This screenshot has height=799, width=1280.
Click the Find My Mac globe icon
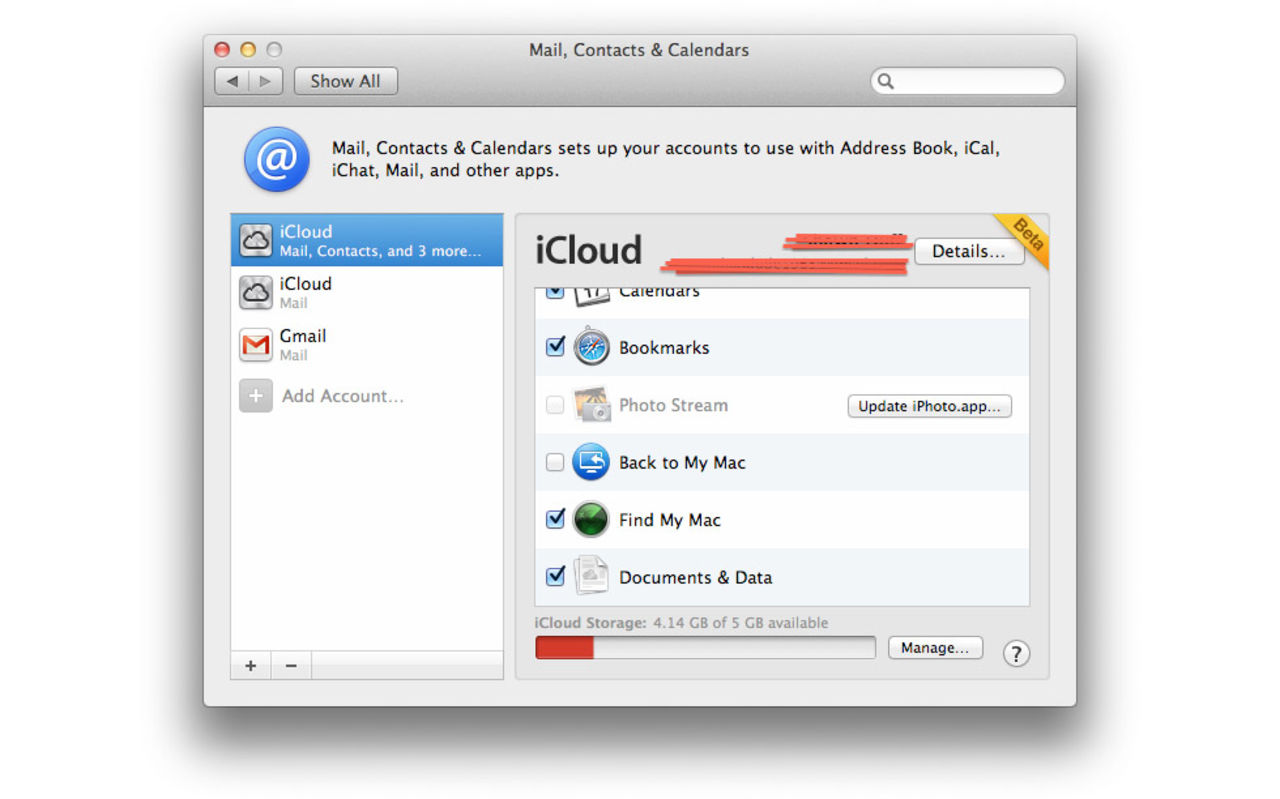point(591,519)
